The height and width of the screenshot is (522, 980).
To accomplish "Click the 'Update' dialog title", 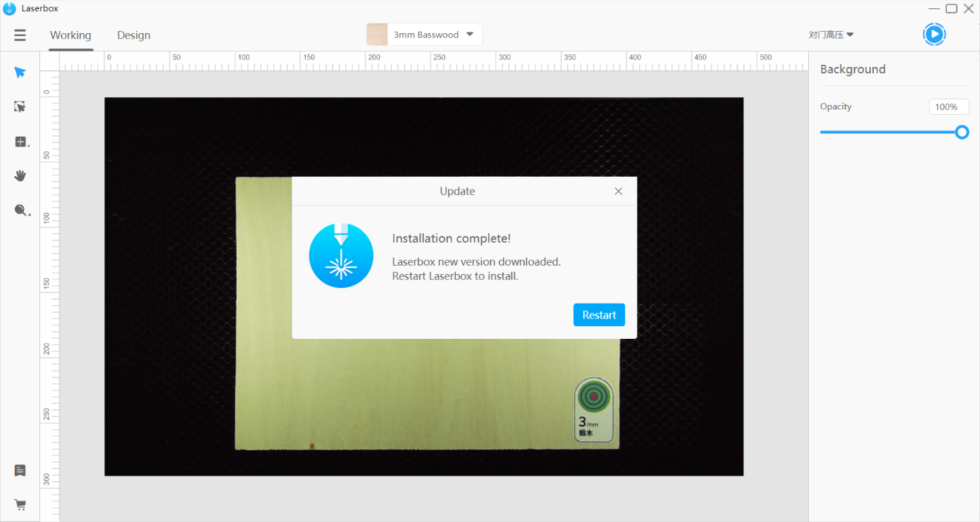I will [x=457, y=191].
